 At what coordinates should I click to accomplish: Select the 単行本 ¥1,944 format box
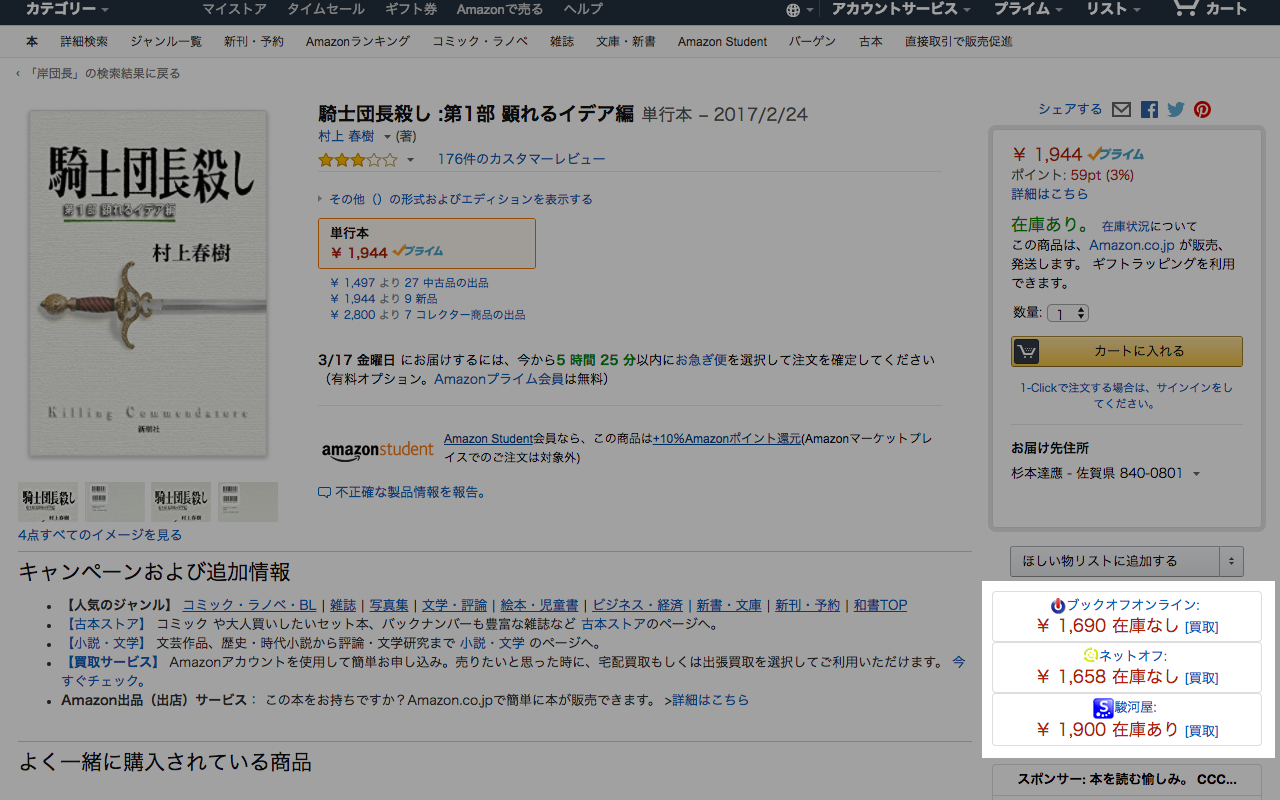(427, 243)
